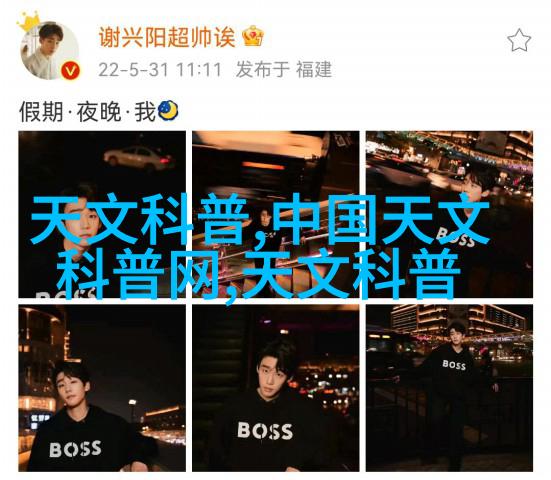The width and height of the screenshot is (551, 480).
Task: Open first photo with white car
Action: pyautogui.click(x=102, y=214)
